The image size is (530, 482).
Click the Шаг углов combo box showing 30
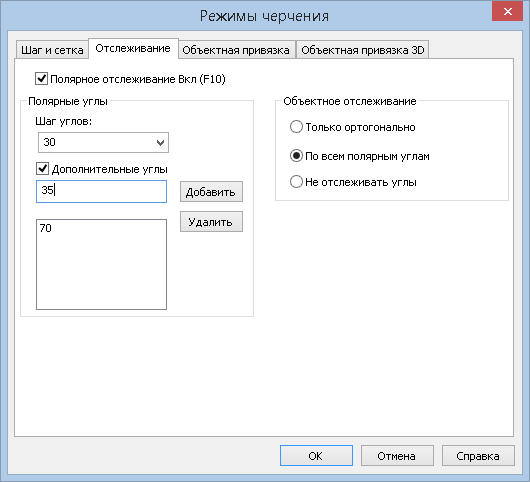click(103, 142)
